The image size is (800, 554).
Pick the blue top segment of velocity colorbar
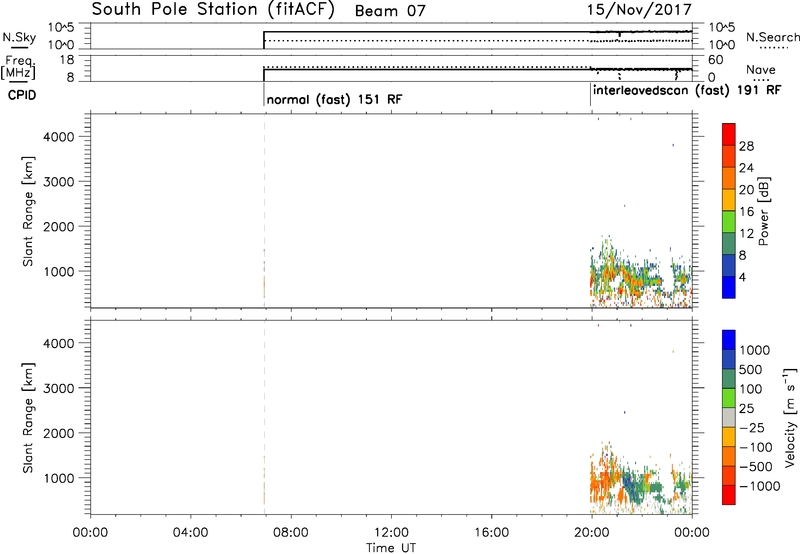[x=729, y=340]
